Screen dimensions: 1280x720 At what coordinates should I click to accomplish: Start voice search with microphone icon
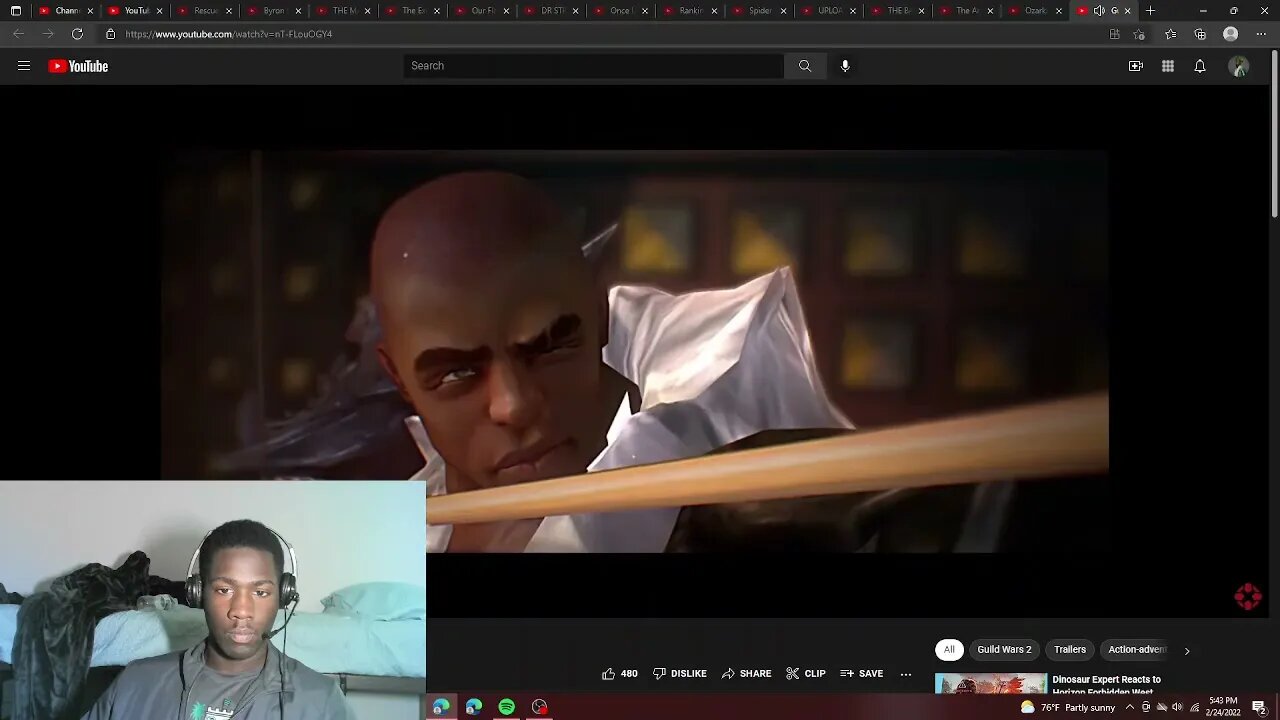point(845,66)
